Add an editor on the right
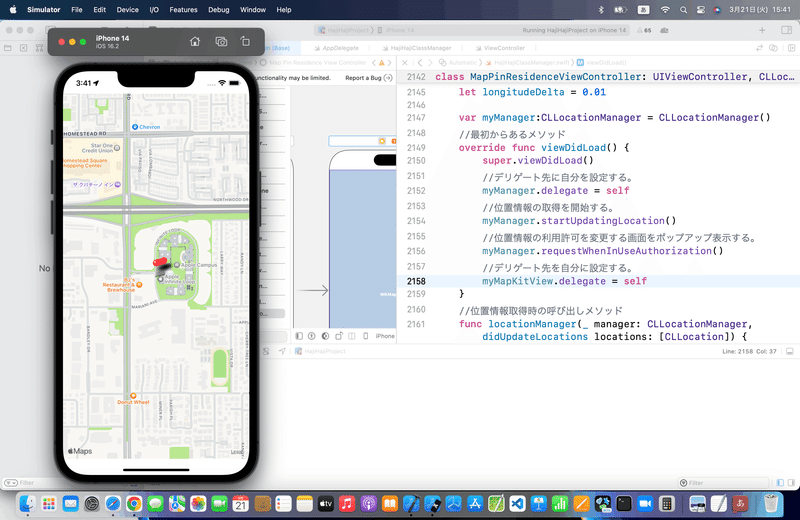 coord(791,48)
